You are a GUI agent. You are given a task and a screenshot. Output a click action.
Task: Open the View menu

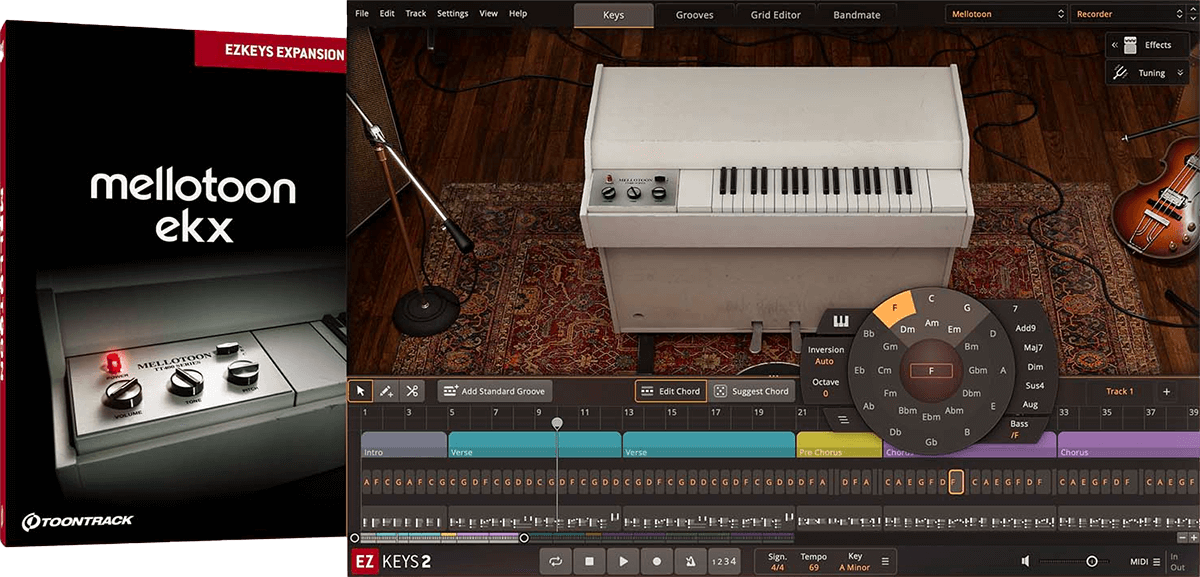[488, 14]
